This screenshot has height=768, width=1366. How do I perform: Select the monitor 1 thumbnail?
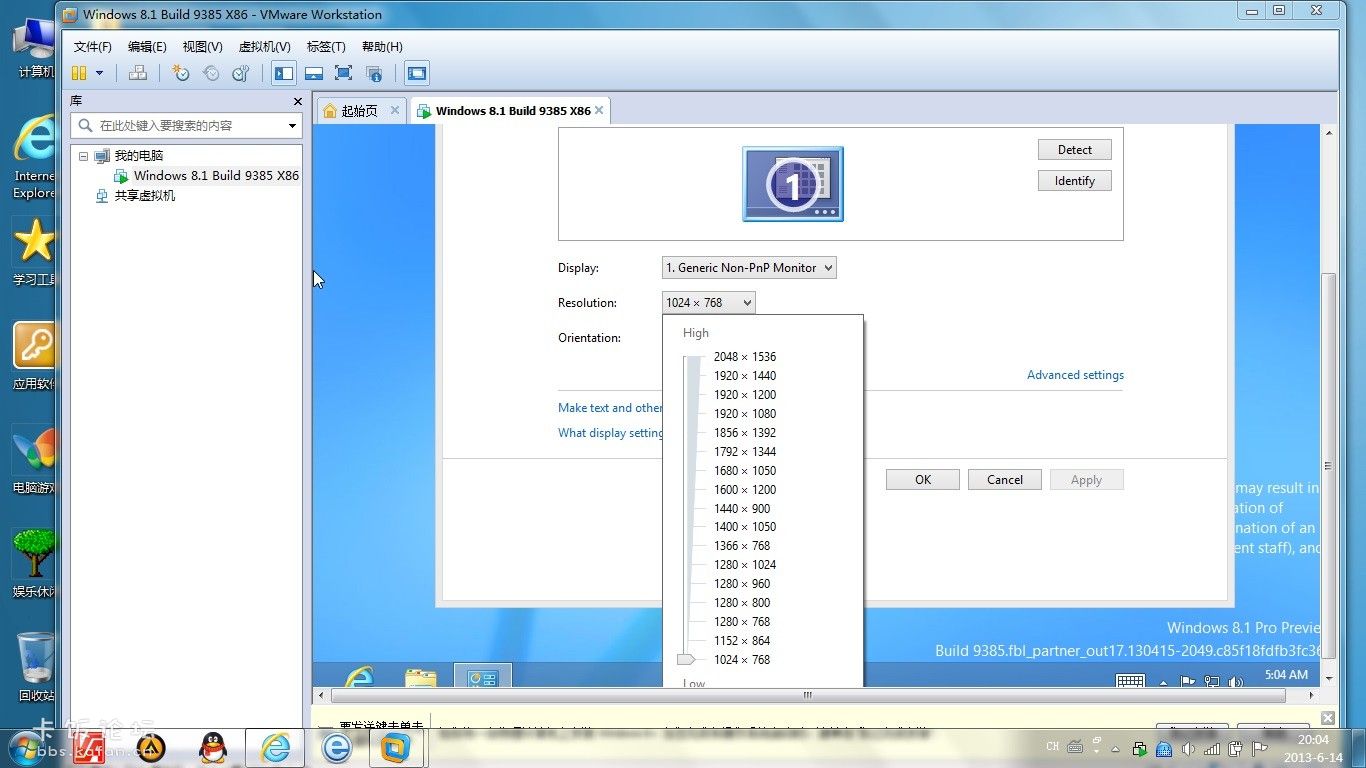[793, 184]
